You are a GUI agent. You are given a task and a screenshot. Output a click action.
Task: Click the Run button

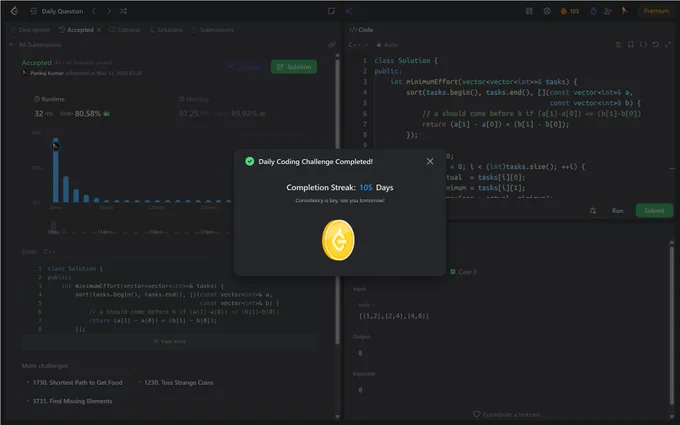(618, 211)
